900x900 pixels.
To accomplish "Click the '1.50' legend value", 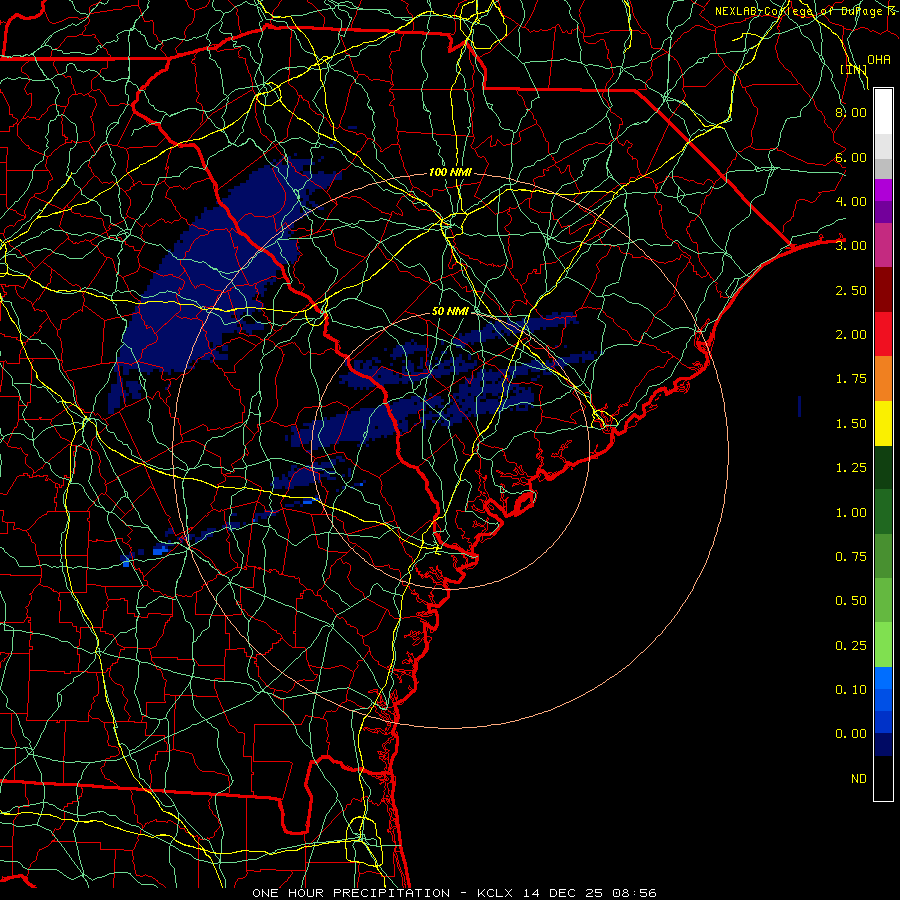I will [x=851, y=424].
